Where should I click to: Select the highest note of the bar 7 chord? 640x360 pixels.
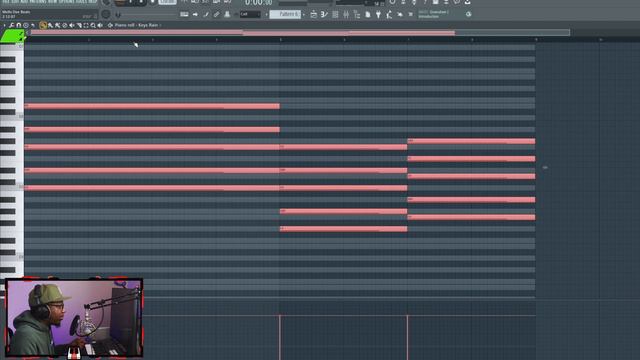(x=471, y=141)
